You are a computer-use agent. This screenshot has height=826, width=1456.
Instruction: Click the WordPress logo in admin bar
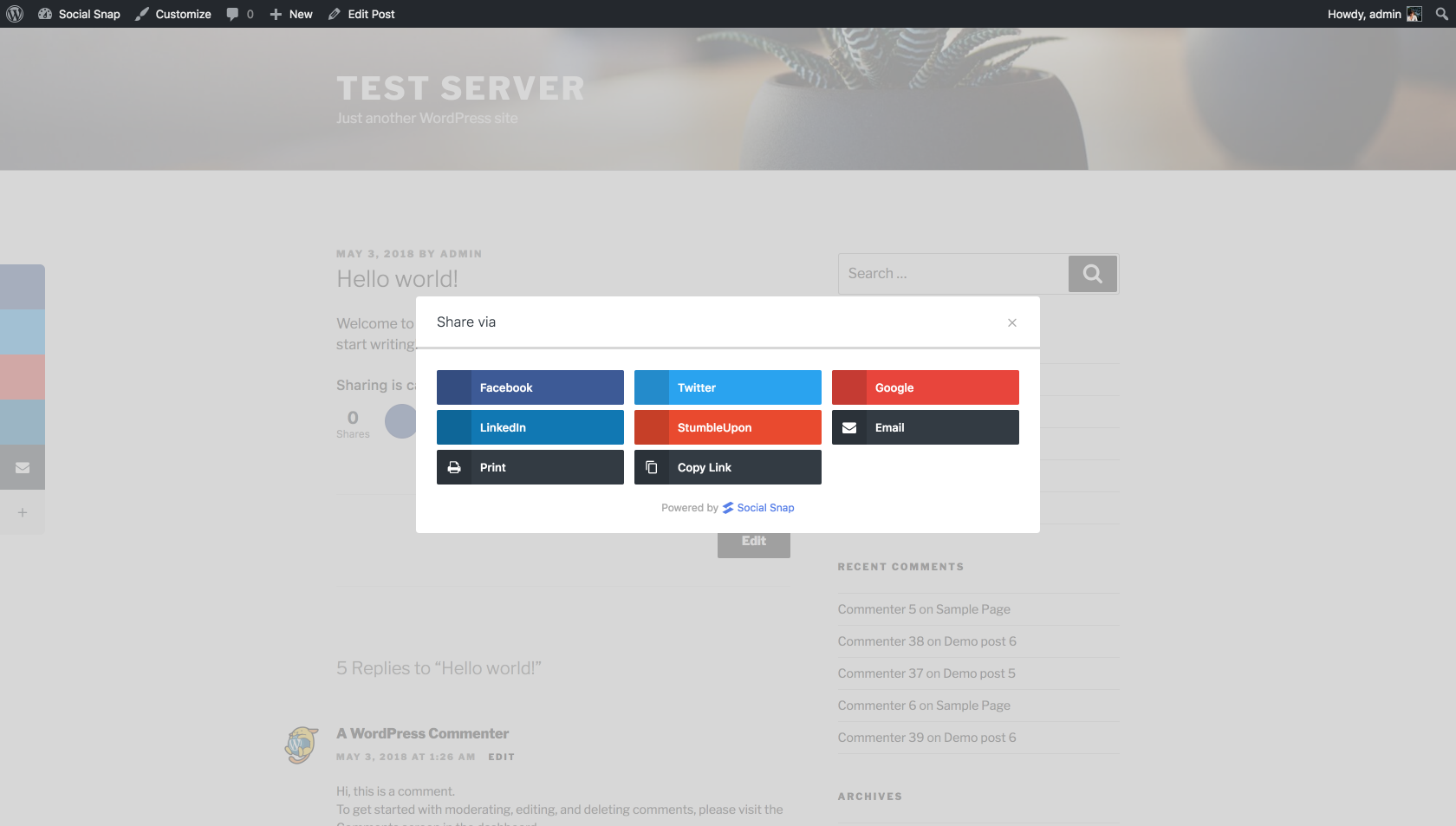(15, 14)
